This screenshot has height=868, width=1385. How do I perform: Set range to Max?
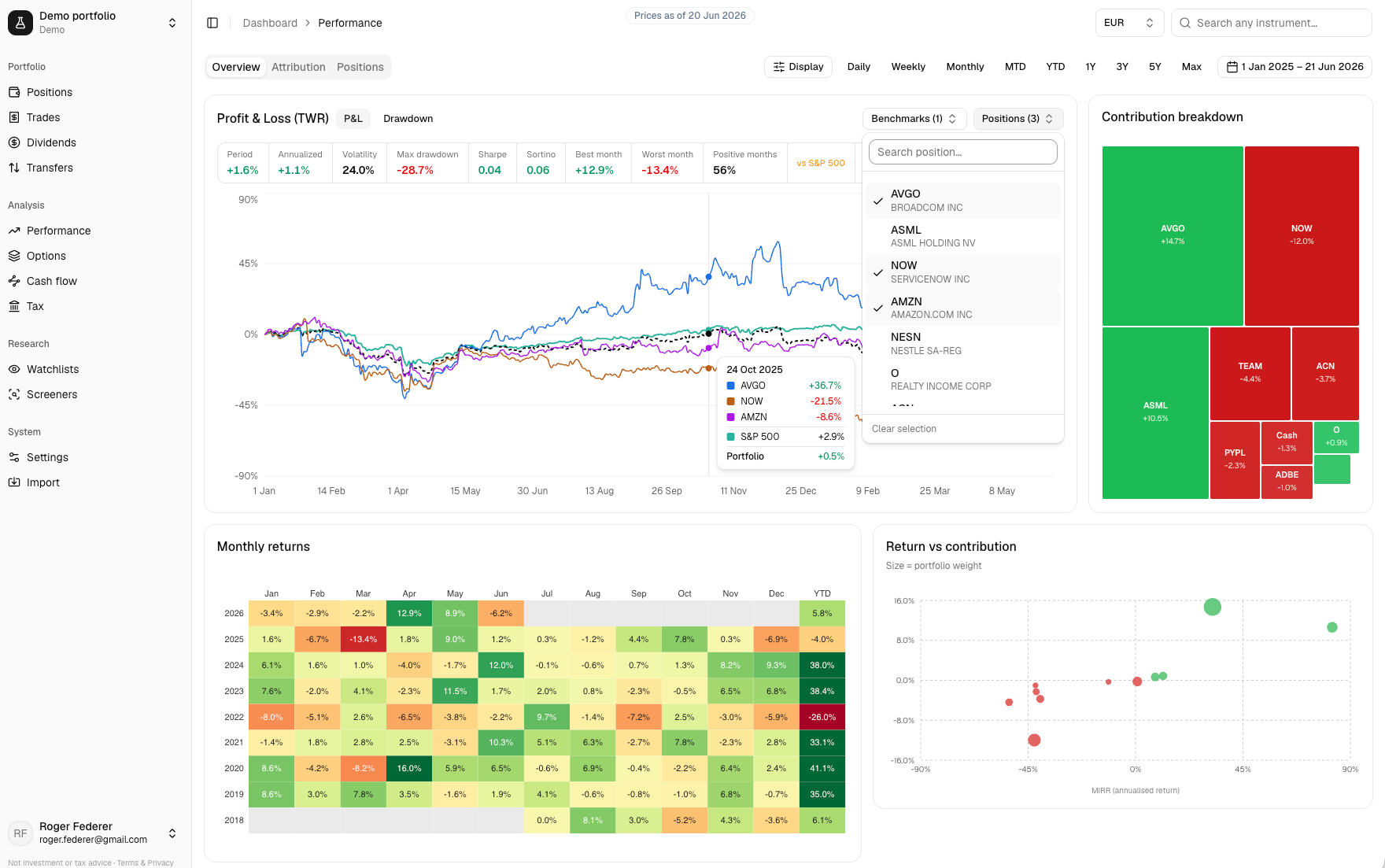1191,67
